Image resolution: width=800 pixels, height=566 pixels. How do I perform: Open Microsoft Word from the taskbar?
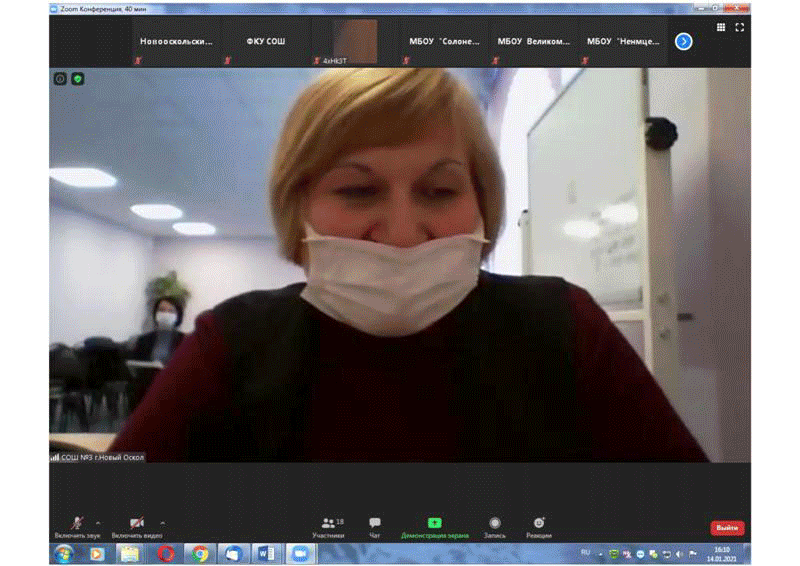[x=266, y=553]
